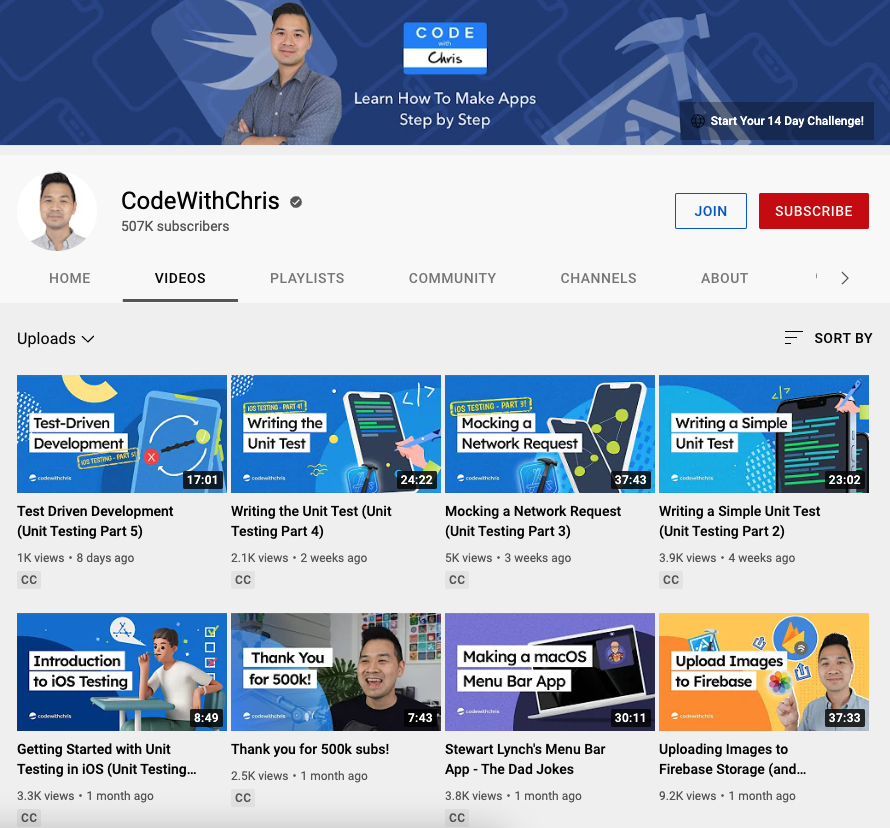Play the Writing the Unit Test thumbnail

coord(336,434)
